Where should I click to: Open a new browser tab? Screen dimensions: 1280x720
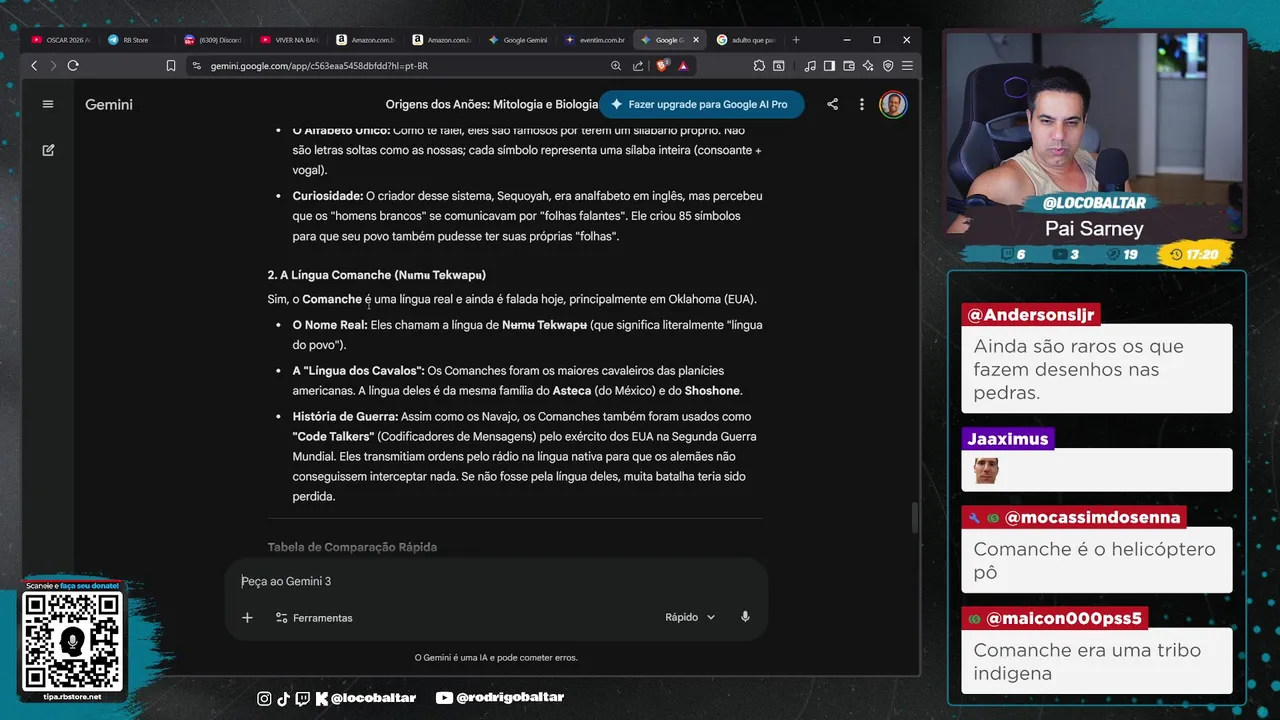coord(796,40)
